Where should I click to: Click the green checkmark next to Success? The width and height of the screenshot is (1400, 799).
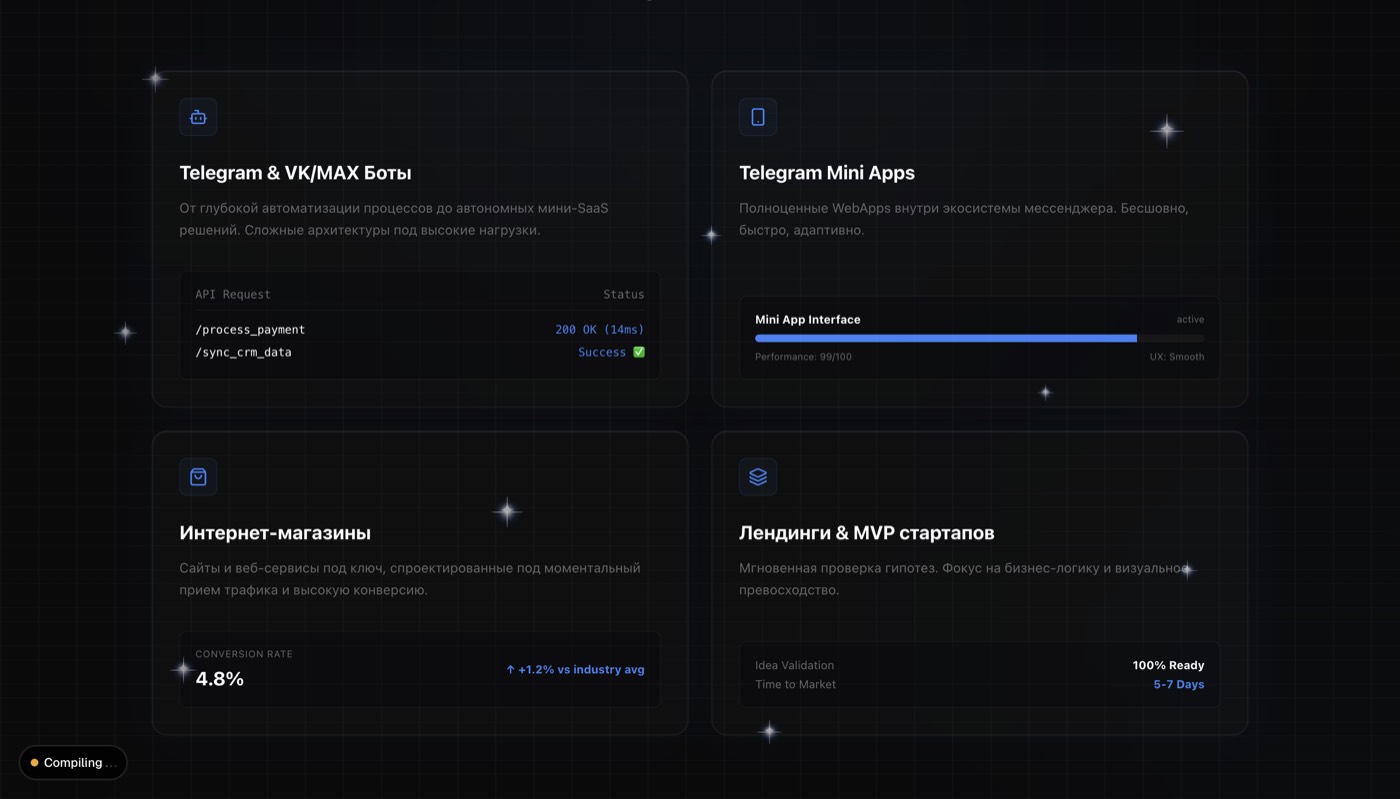[639, 352]
